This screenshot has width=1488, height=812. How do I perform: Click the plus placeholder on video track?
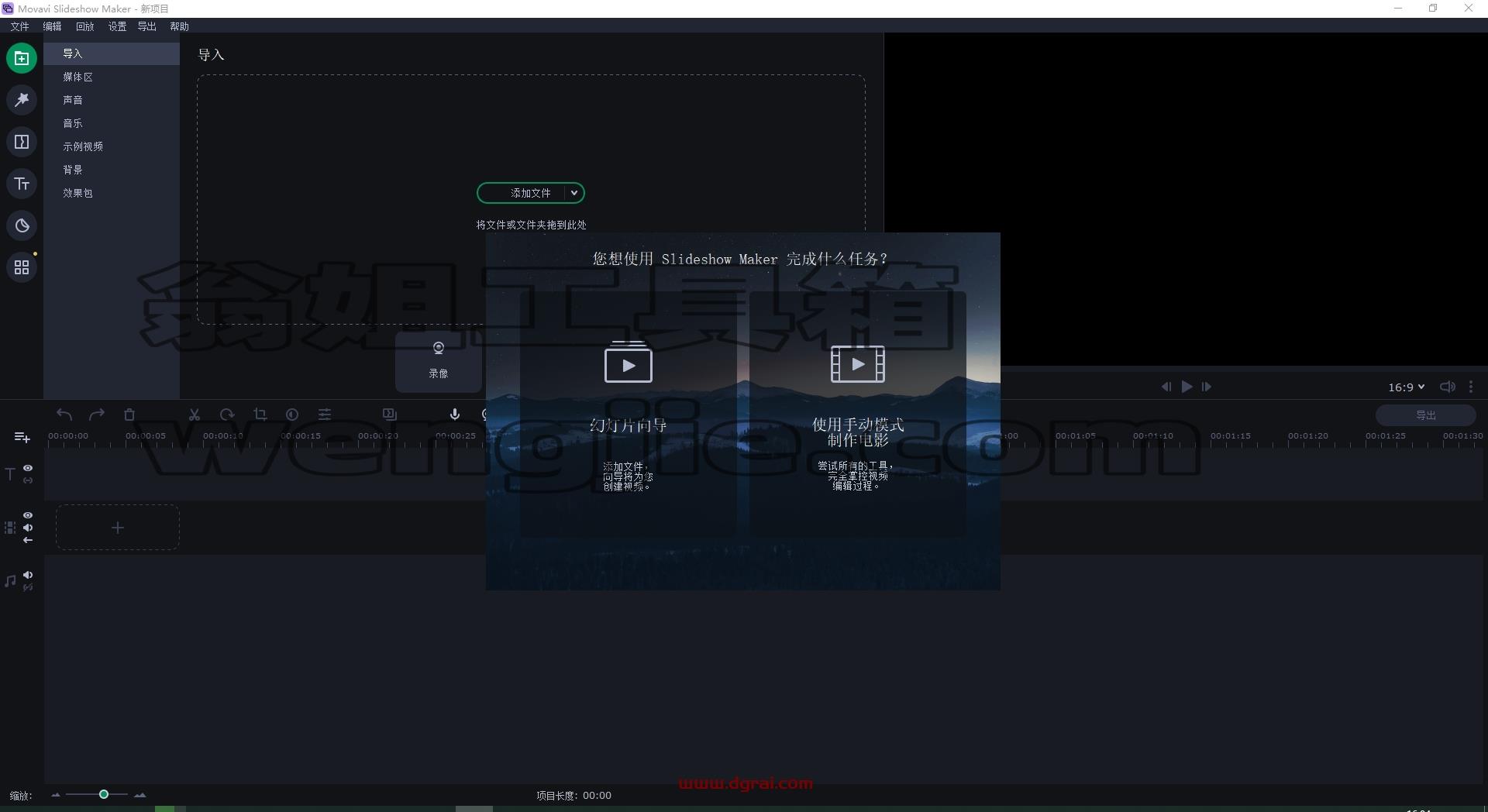click(x=118, y=528)
